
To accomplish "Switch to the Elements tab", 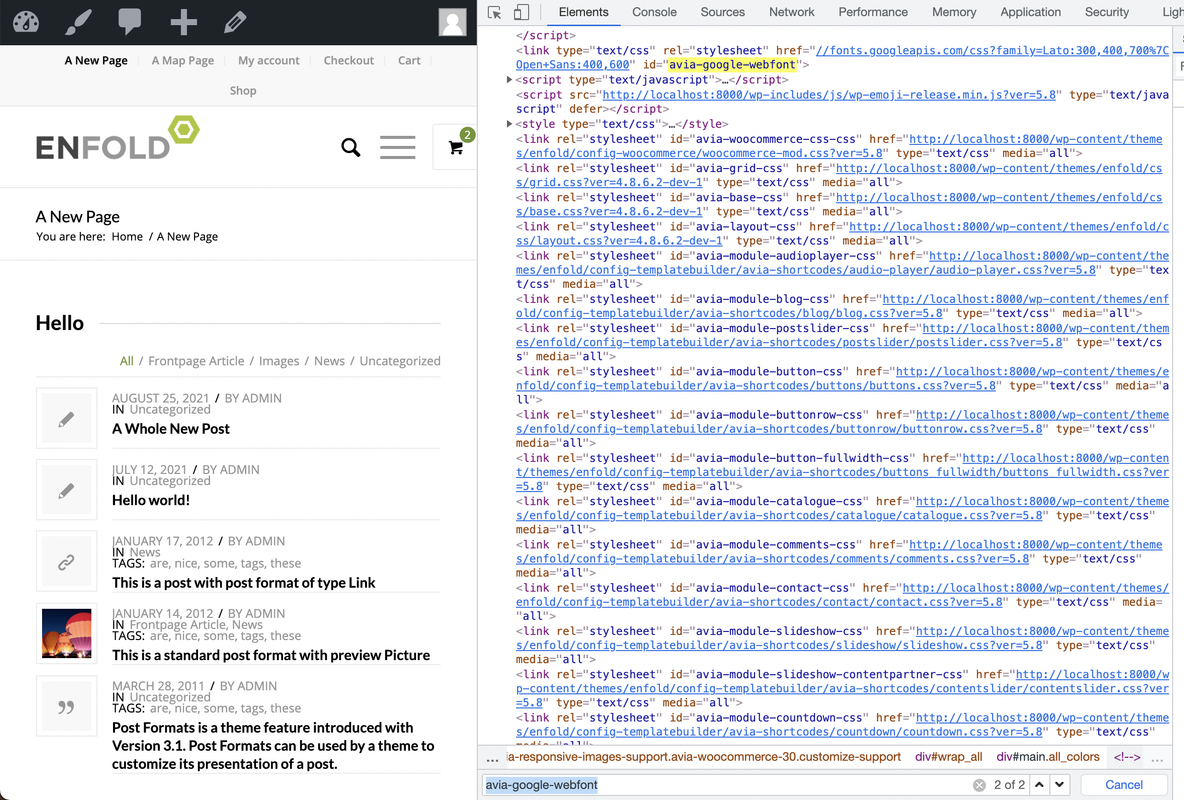I will click(x=583, y=12).
